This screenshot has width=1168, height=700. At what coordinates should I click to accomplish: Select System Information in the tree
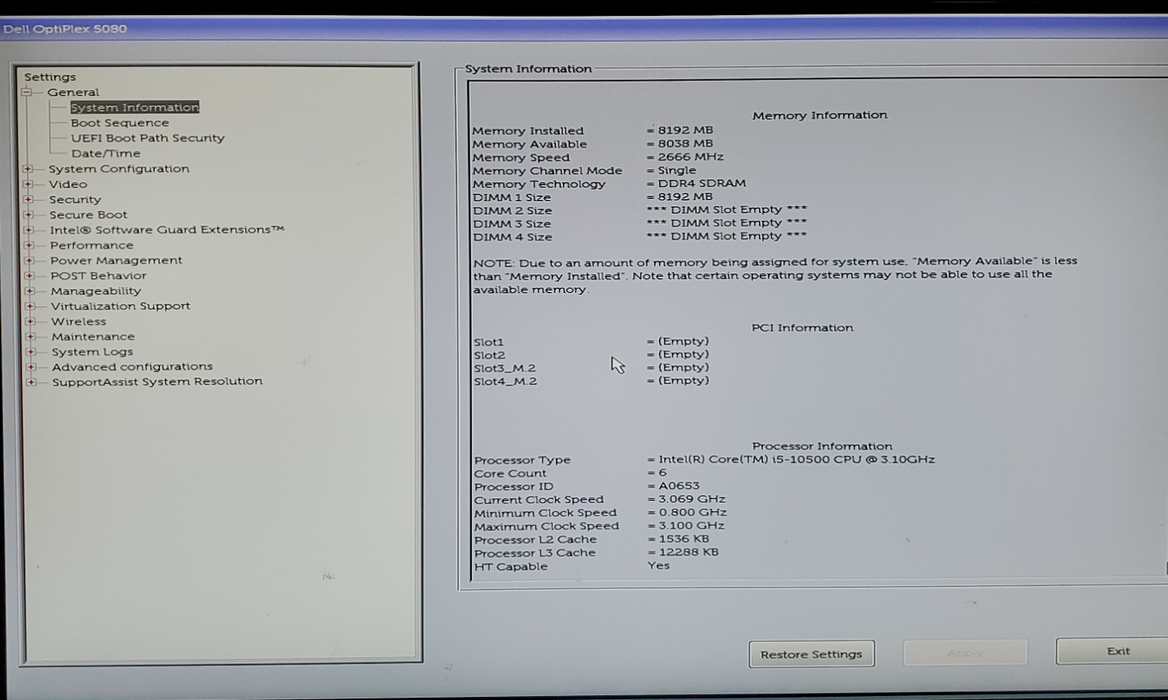click(135, 107)
